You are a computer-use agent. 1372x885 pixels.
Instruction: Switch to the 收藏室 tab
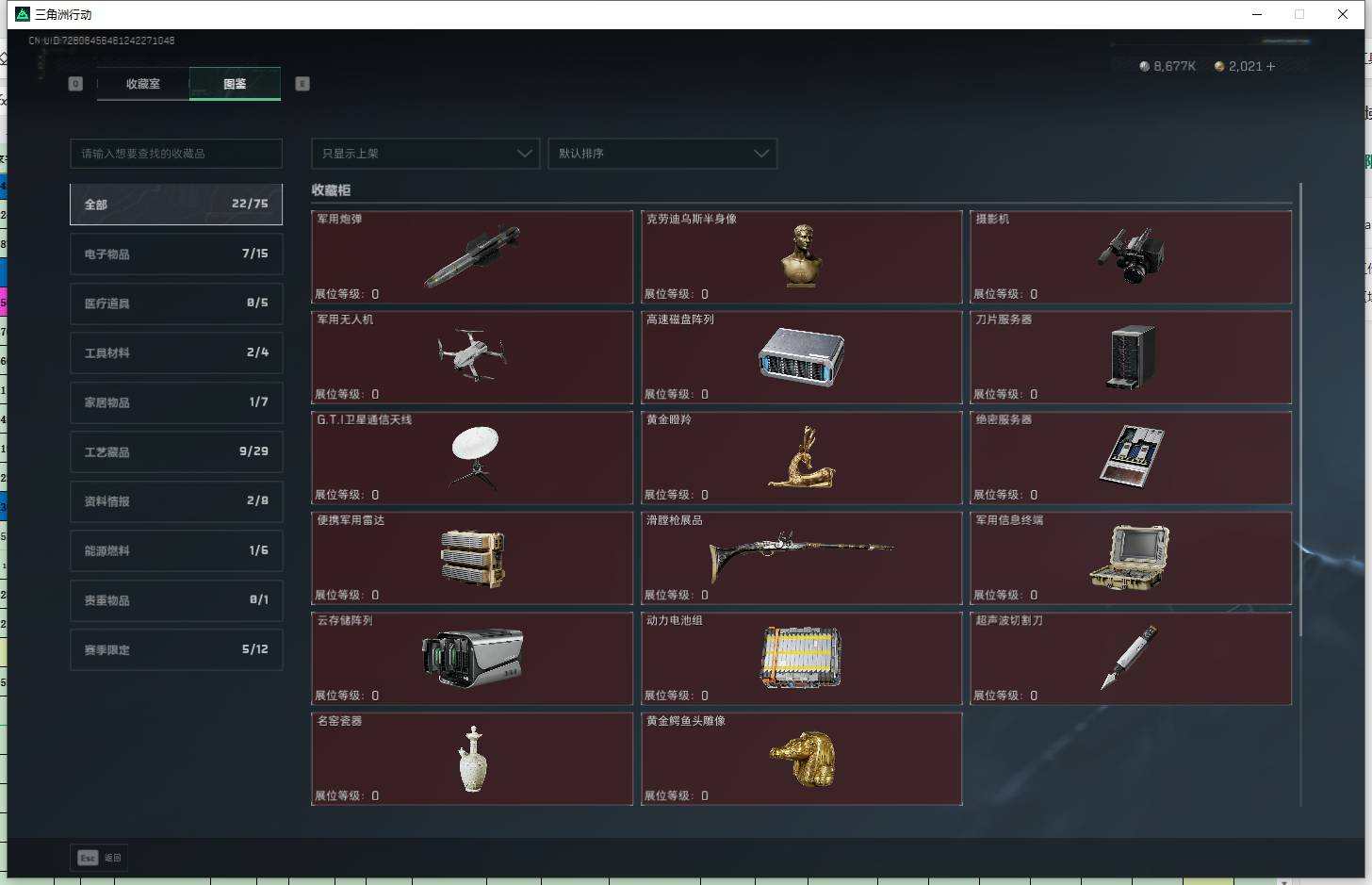143,84
